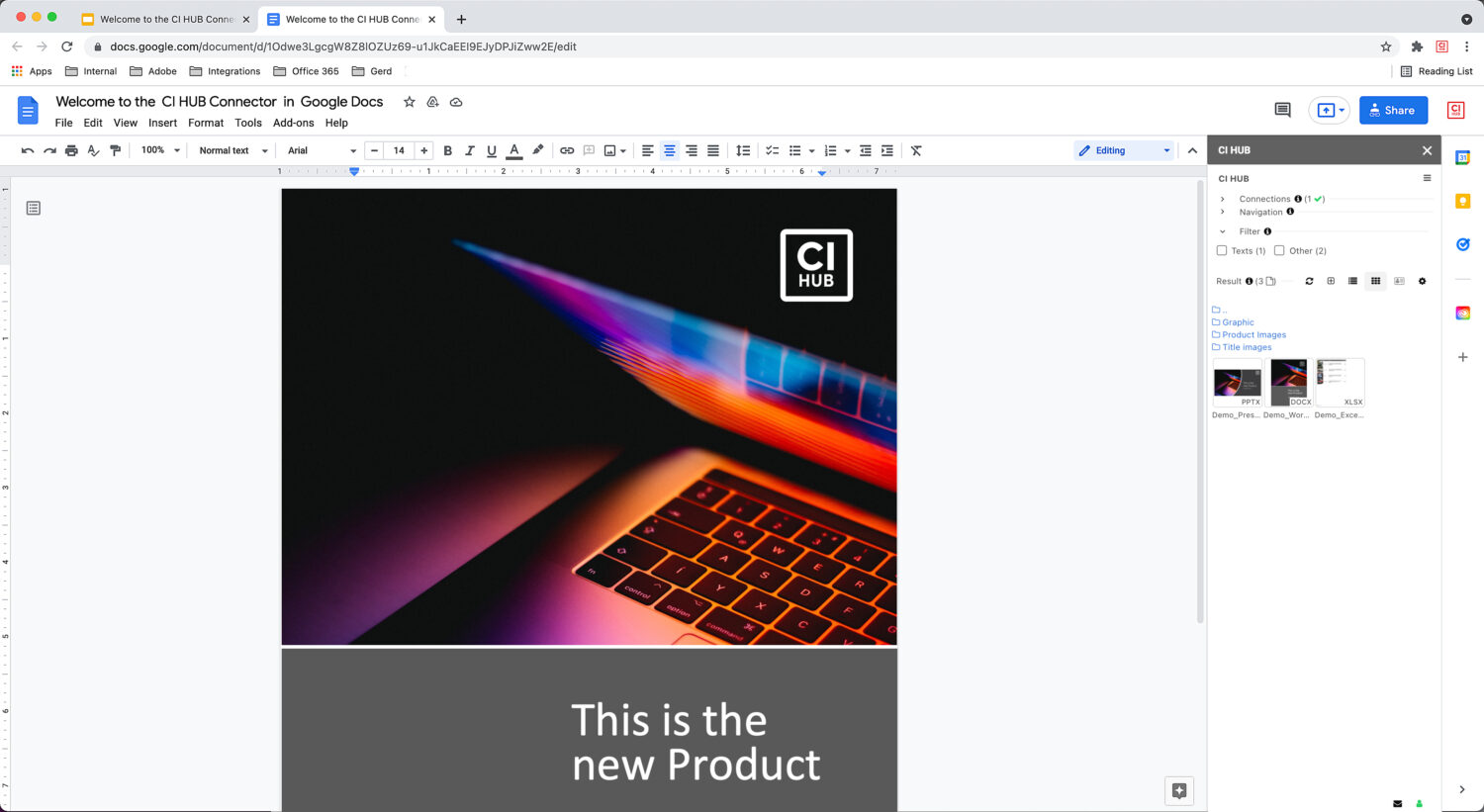Show the document outline
The width and height of the screenshot is (1484, 812).
(34, 208)
